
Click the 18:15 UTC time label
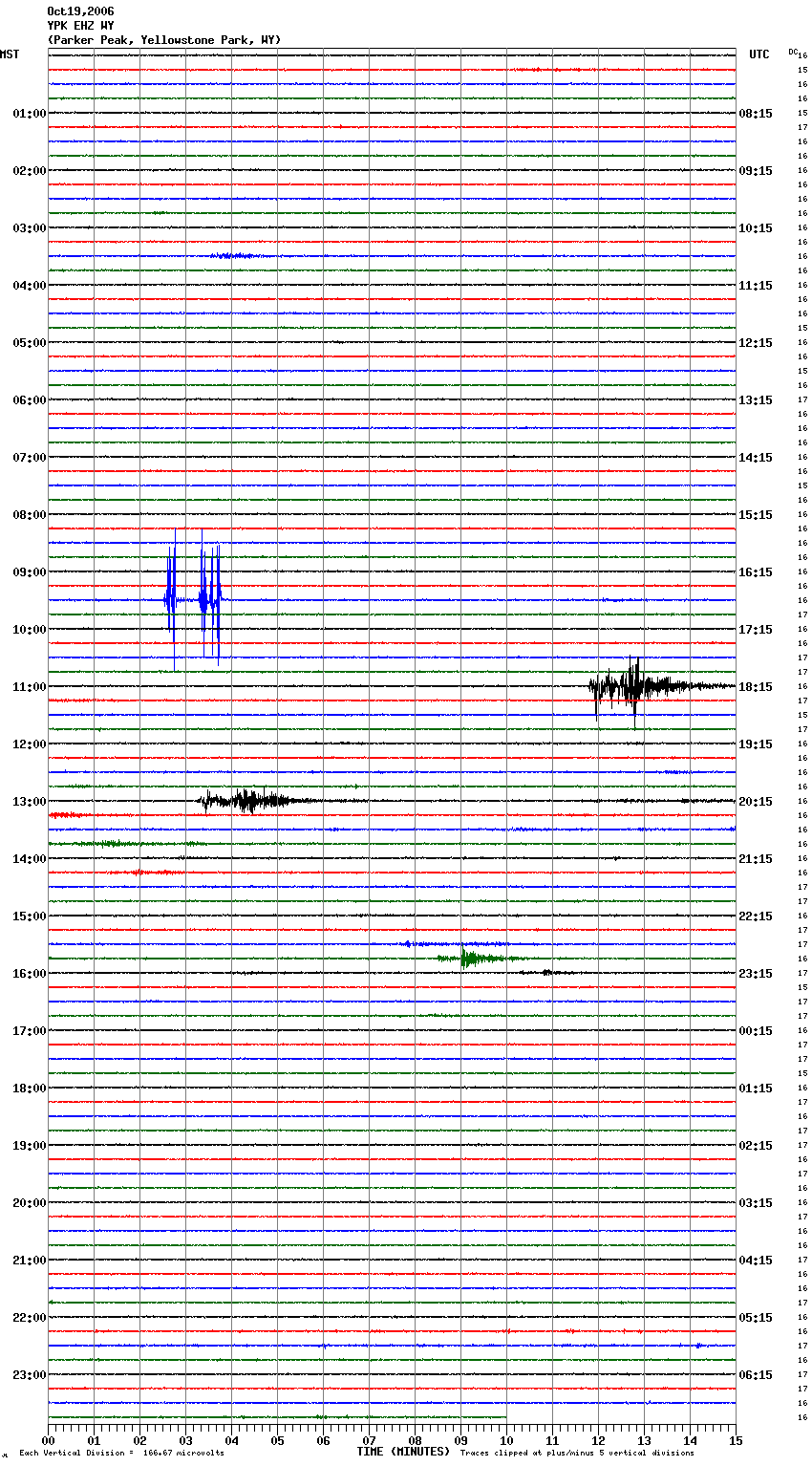pyautogui.click(x=756, y=687)
